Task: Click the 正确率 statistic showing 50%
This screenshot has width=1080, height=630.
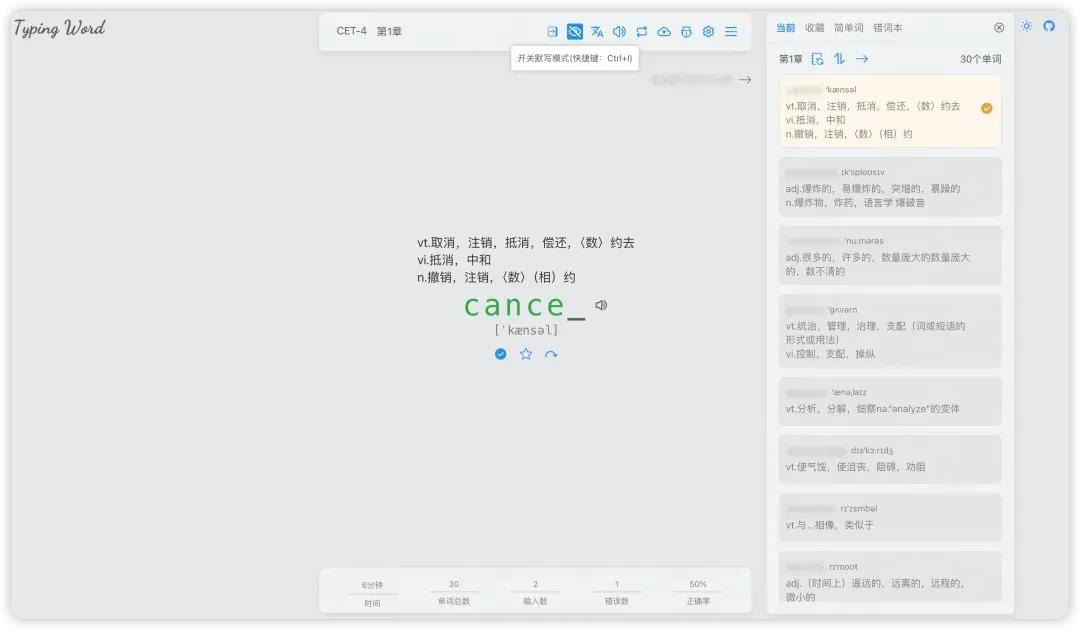Action: coord(698,592)
